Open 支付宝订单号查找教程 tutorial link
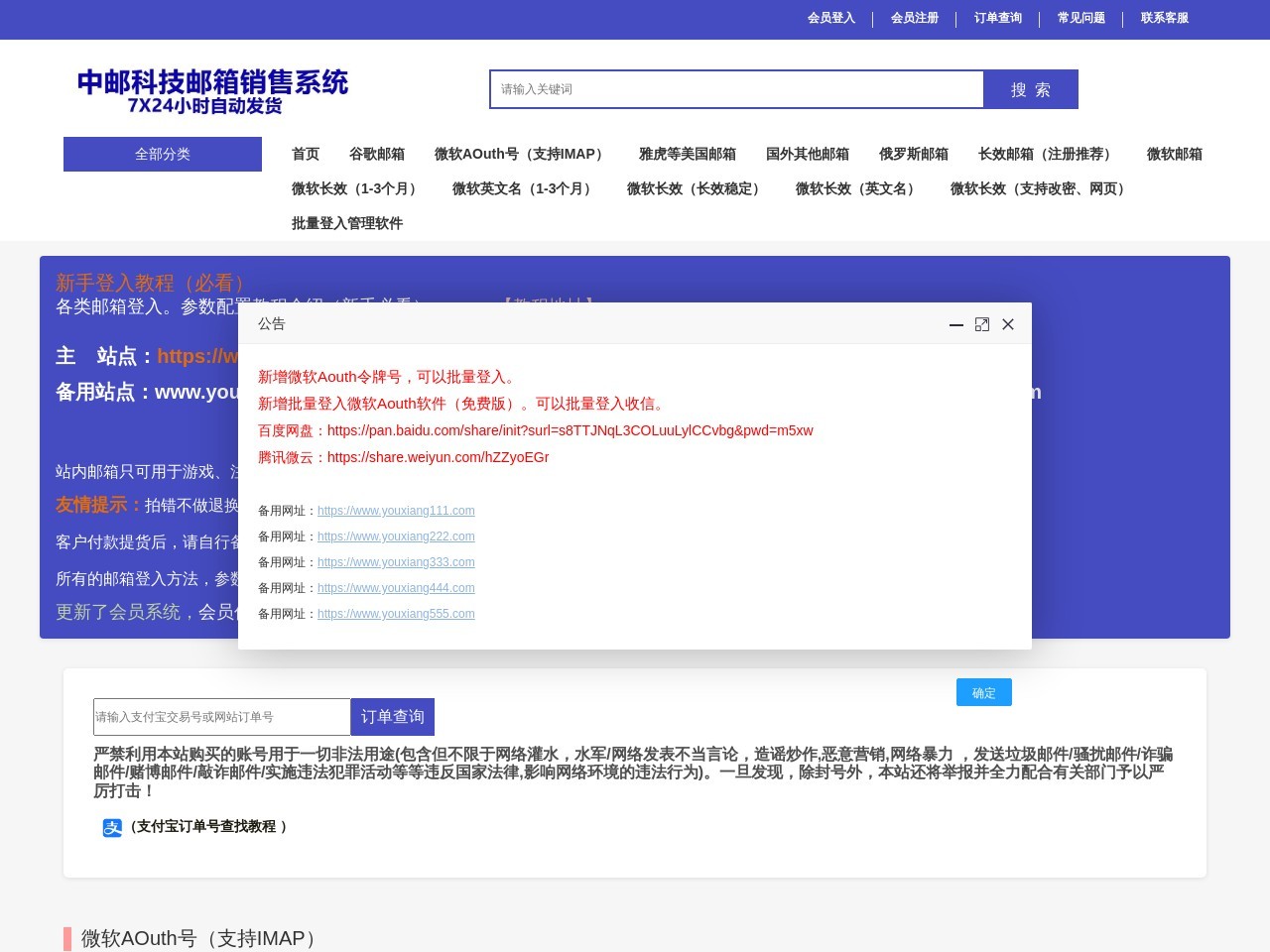Screen dimensions: 1270x952 click(208, 826)
